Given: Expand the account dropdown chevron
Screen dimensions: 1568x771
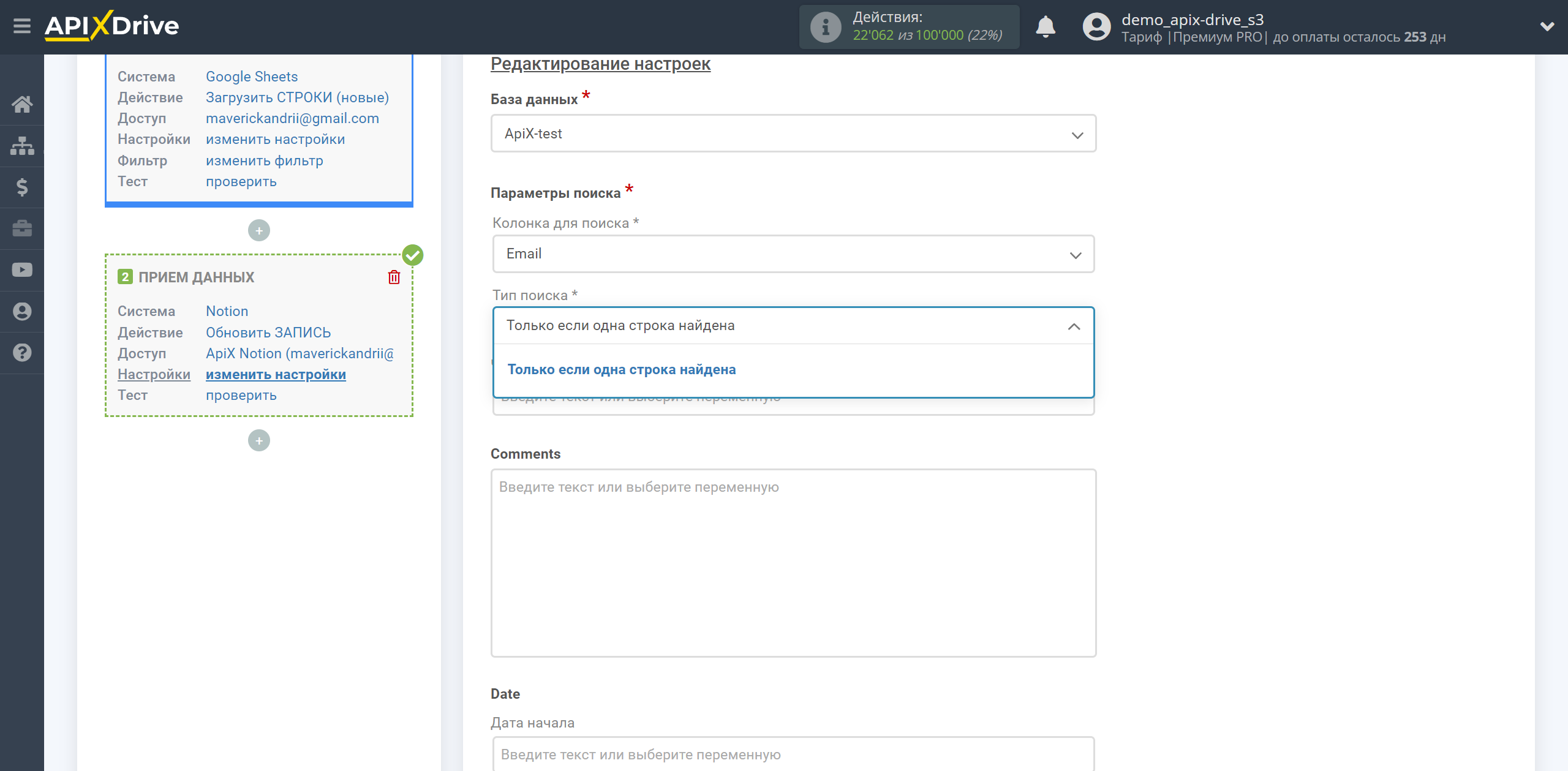Looking at the screenshot, I should click(x=1547, y=27).
